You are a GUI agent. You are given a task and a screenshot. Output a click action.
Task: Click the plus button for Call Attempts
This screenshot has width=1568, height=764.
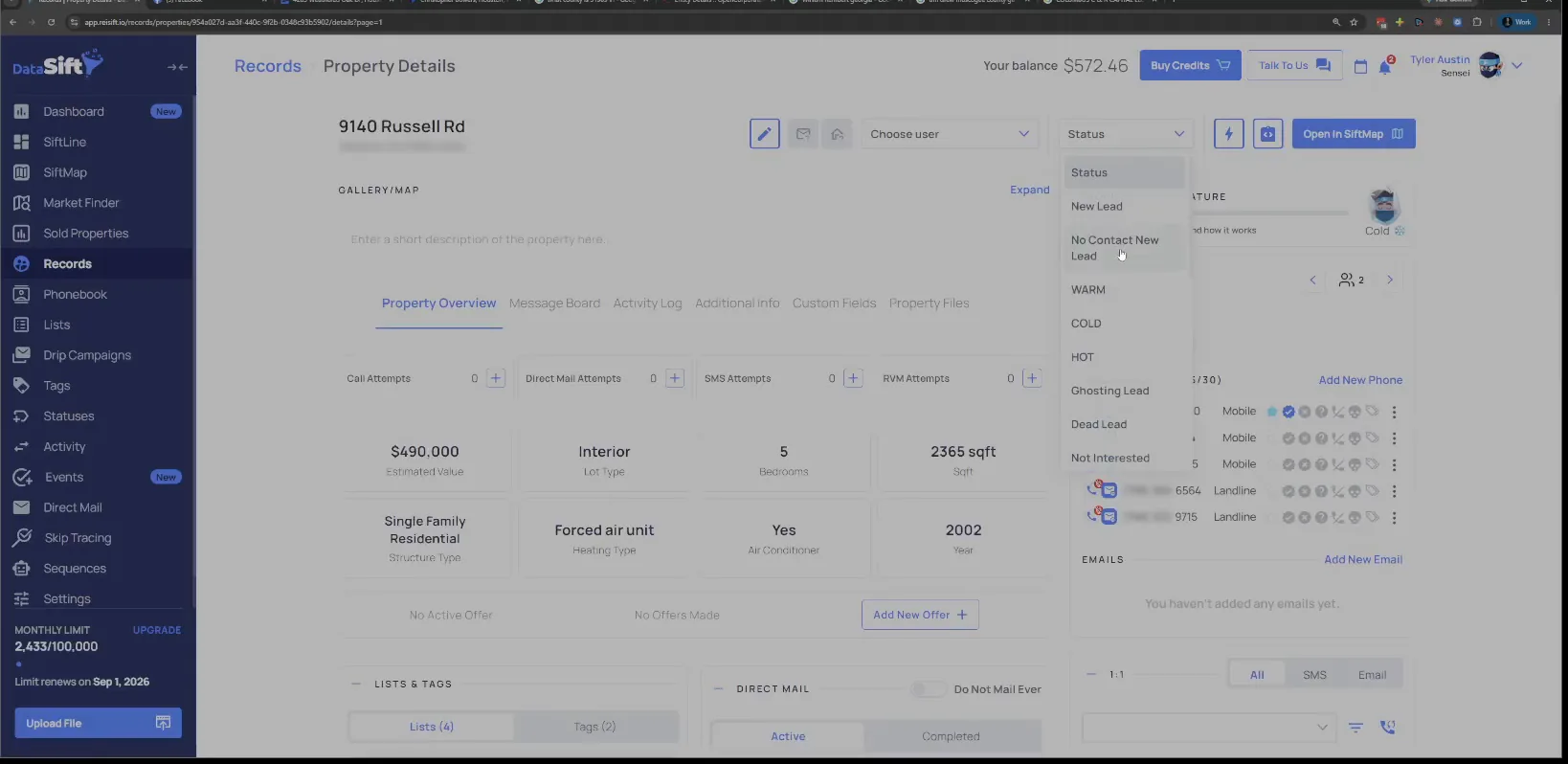(496, 378)
